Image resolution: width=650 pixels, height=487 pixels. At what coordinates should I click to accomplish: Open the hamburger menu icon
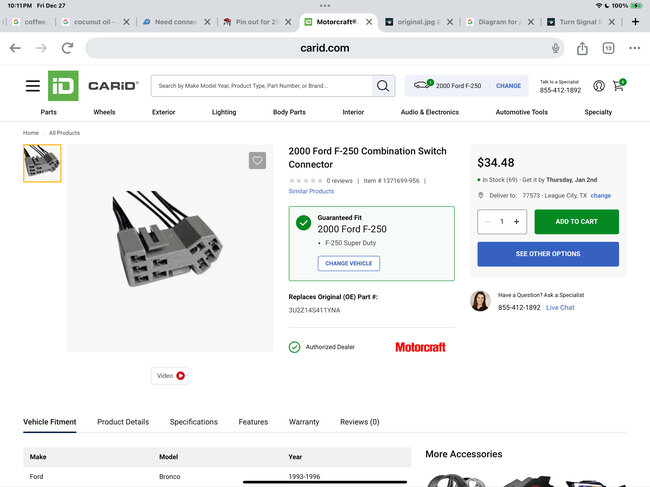point(33,86)
